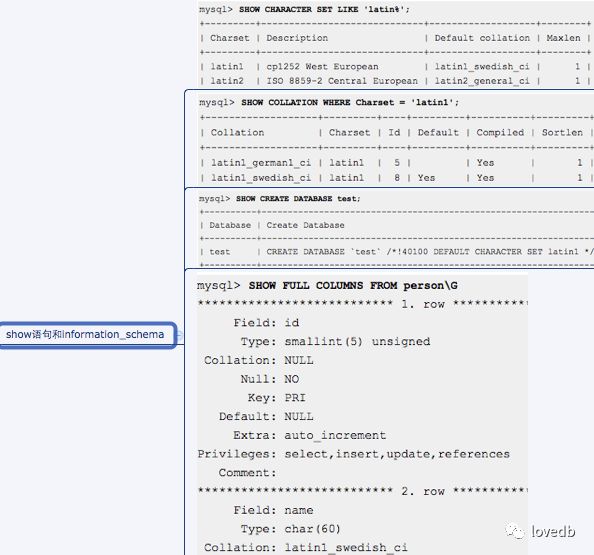This screenshot has width=594, height=555.
Task: Click the latin2 charset row
Action: (395, 81)
